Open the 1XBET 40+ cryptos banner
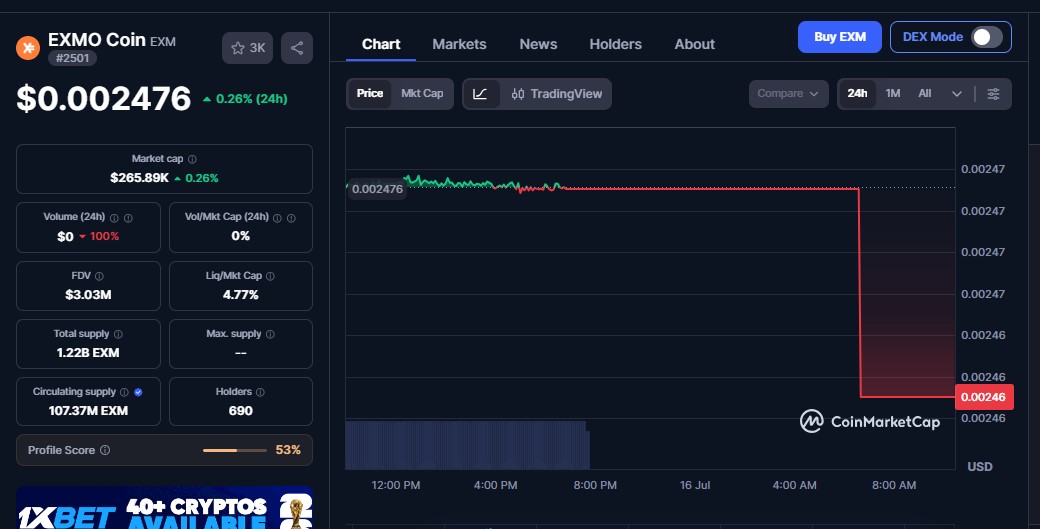 (164, 508)
